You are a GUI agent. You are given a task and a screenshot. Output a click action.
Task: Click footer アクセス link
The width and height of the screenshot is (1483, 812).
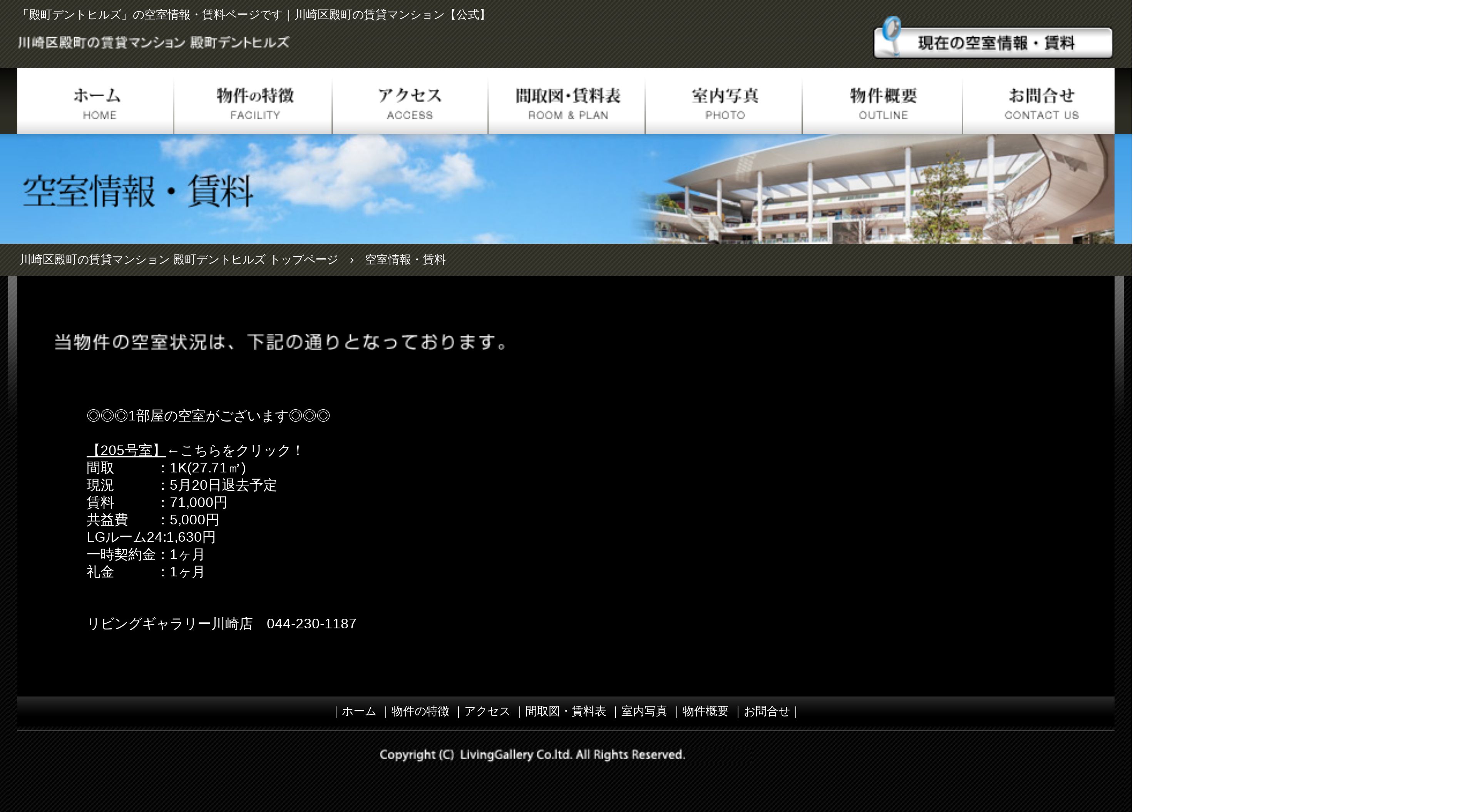coord(487,711)
